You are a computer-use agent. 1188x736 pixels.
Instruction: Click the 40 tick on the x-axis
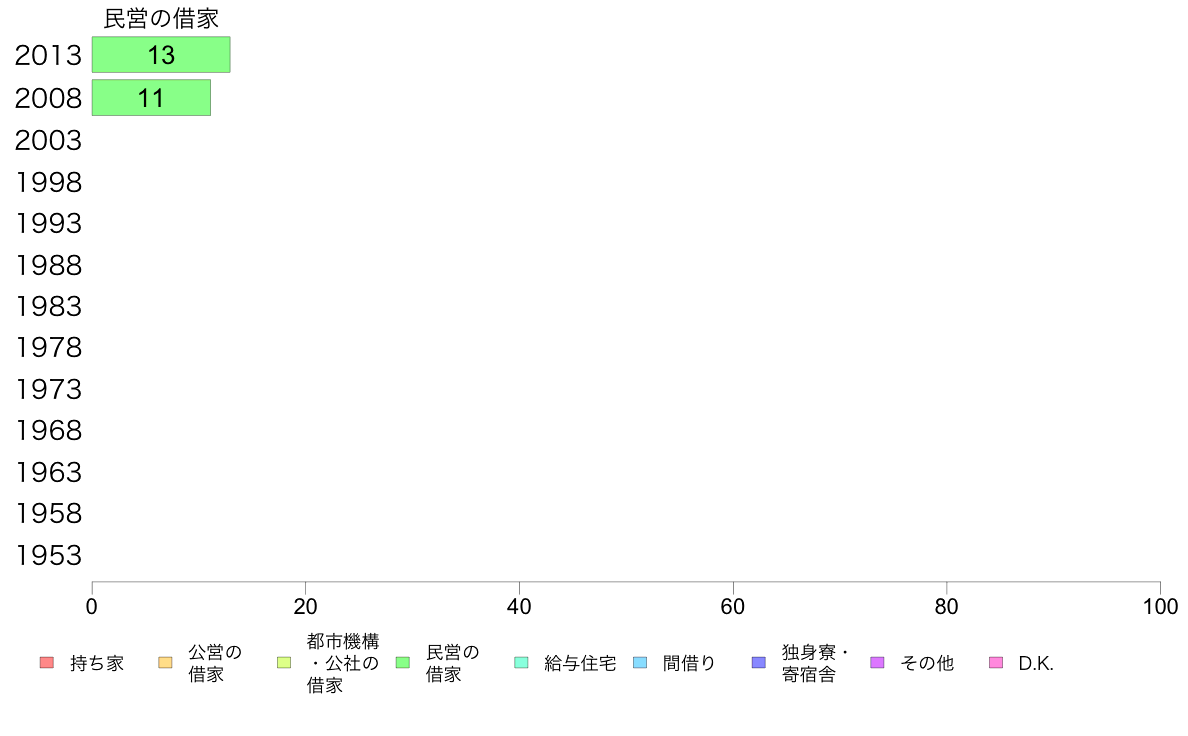click(x=519, y=606)
